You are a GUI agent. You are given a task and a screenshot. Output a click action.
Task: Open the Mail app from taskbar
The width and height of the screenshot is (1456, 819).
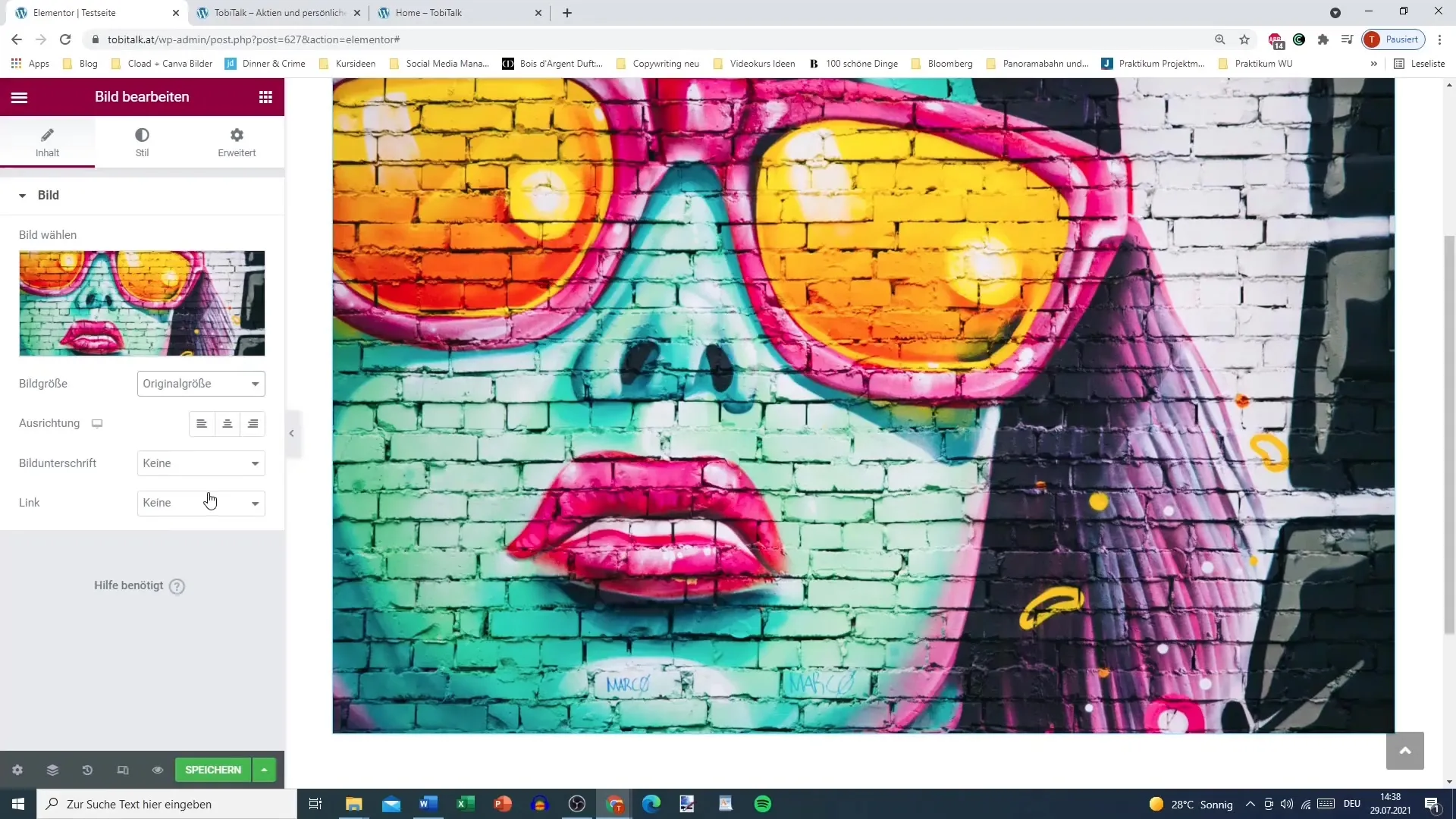[391, 804]
